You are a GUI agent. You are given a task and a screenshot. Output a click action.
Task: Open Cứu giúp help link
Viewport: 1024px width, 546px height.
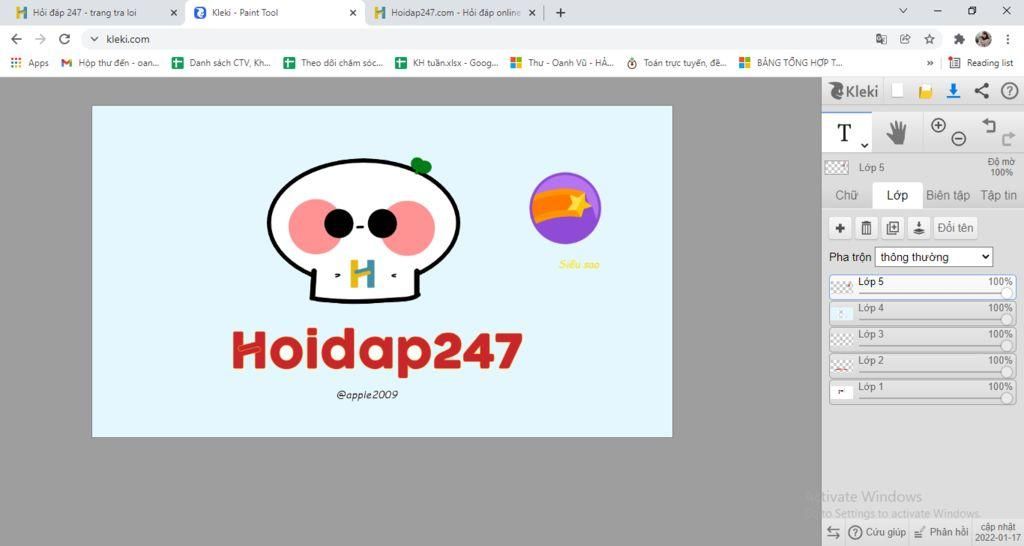(x=877, y=532)
